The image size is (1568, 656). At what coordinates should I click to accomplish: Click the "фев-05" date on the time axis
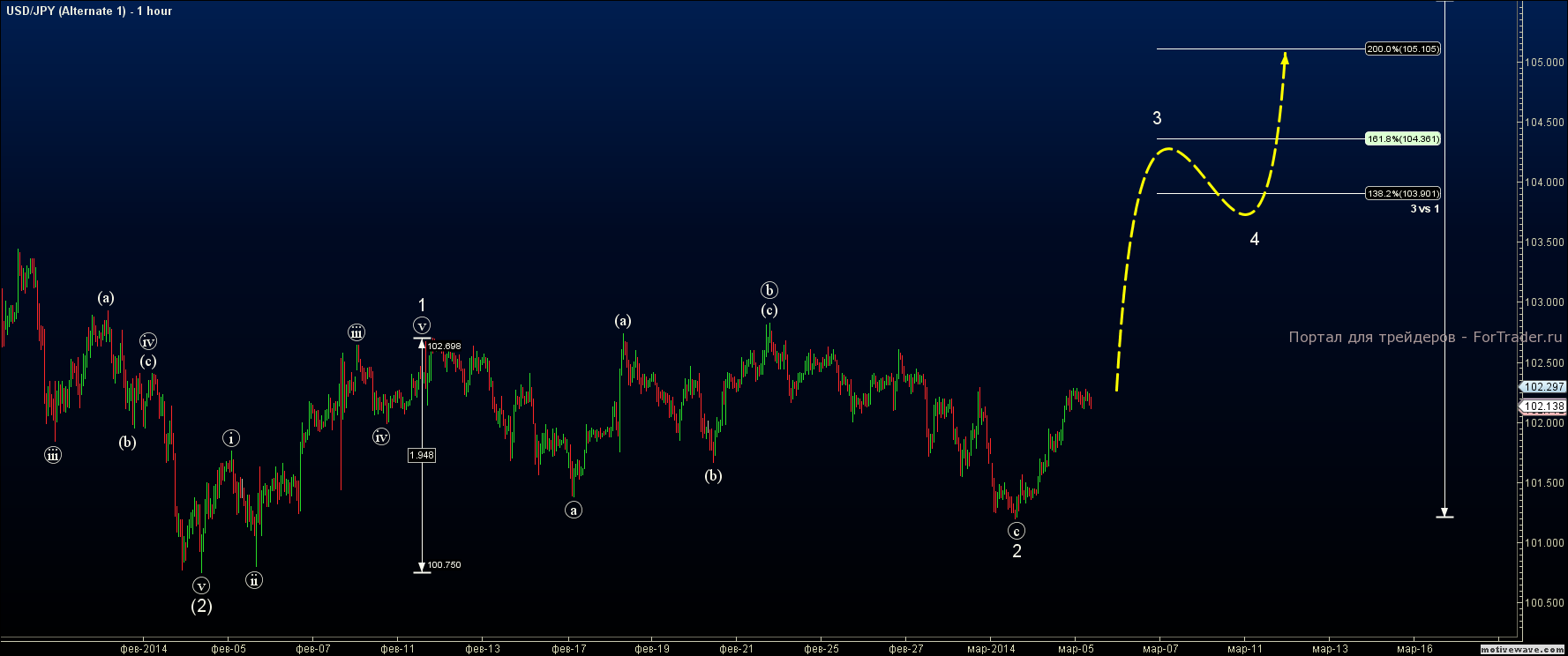click(x=229, y=649)
